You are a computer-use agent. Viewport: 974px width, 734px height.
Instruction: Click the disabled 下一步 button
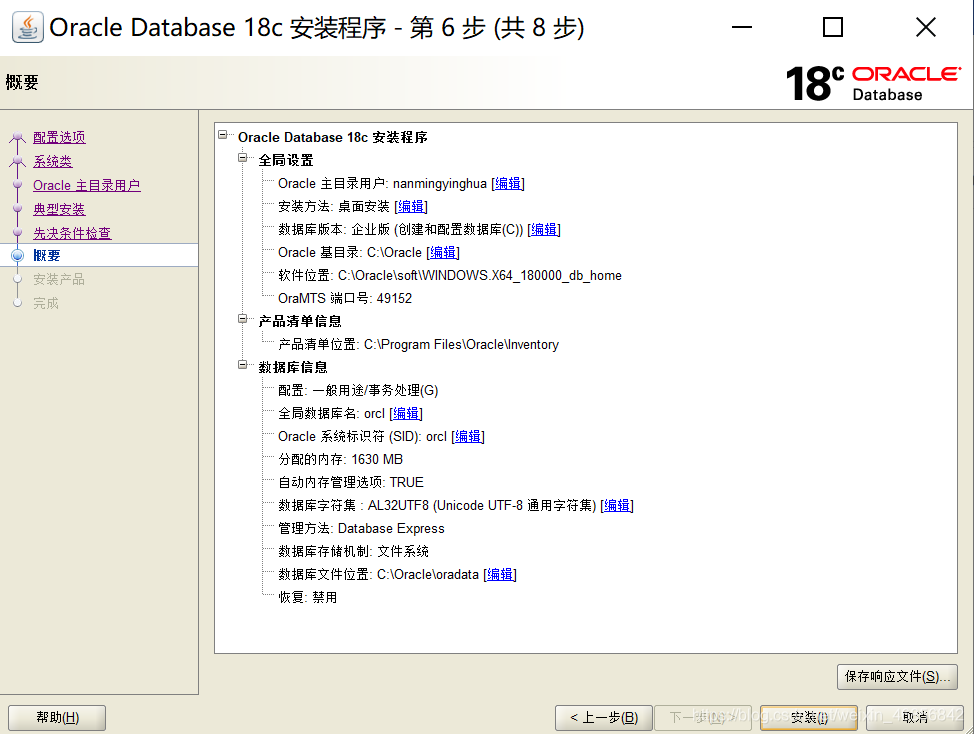click(x=703, y=718)
